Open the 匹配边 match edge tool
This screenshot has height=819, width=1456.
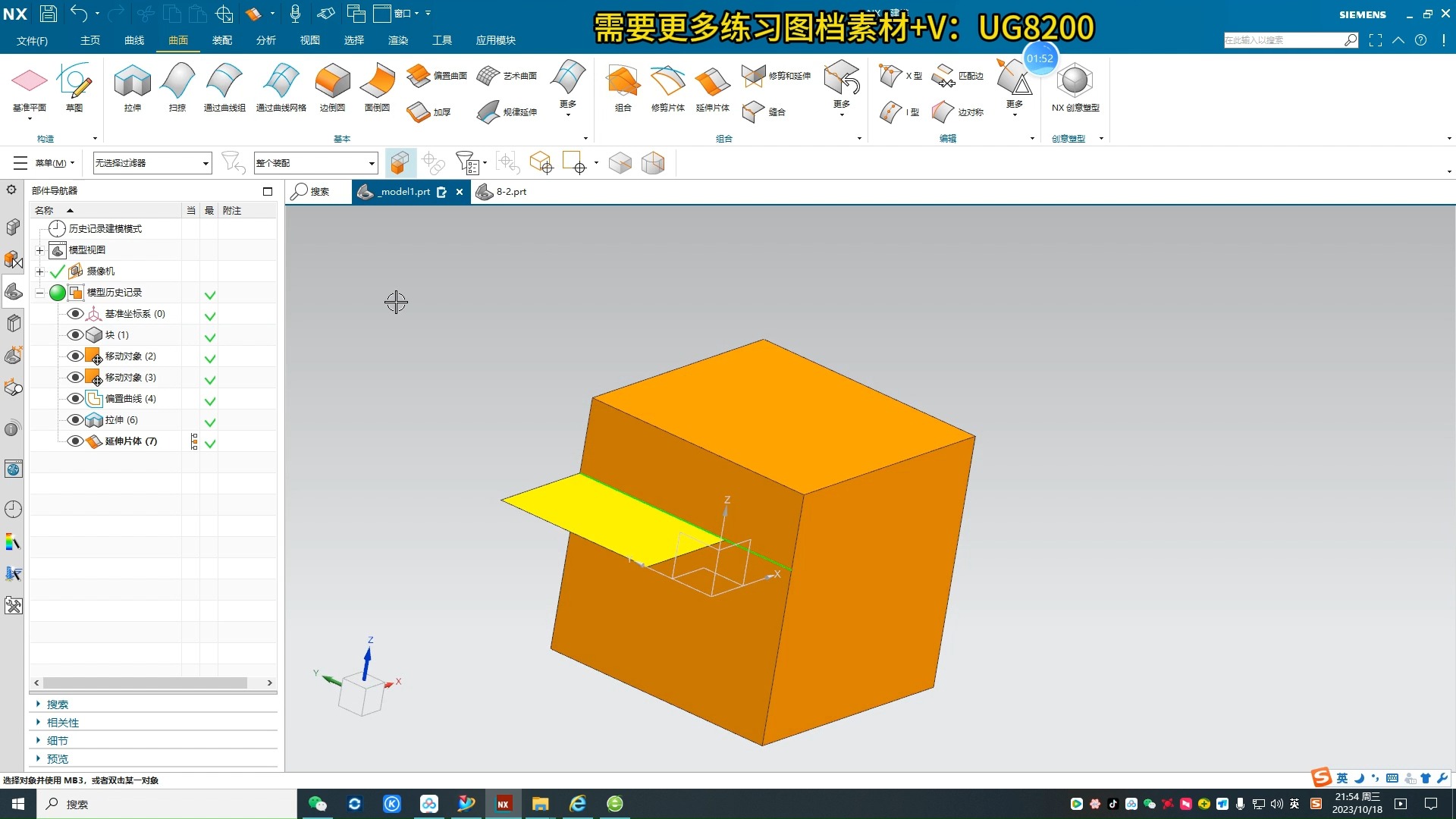tap(957, 76)
